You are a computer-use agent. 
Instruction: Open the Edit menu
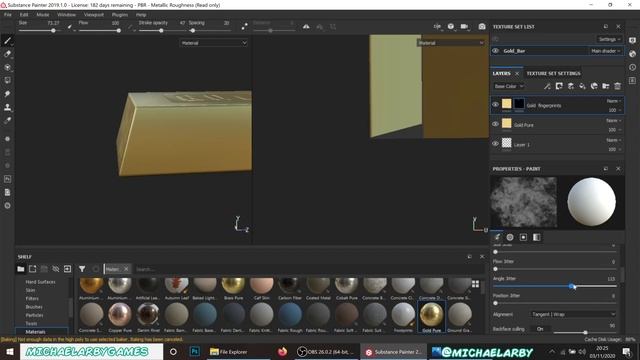(x=24, y=15)
